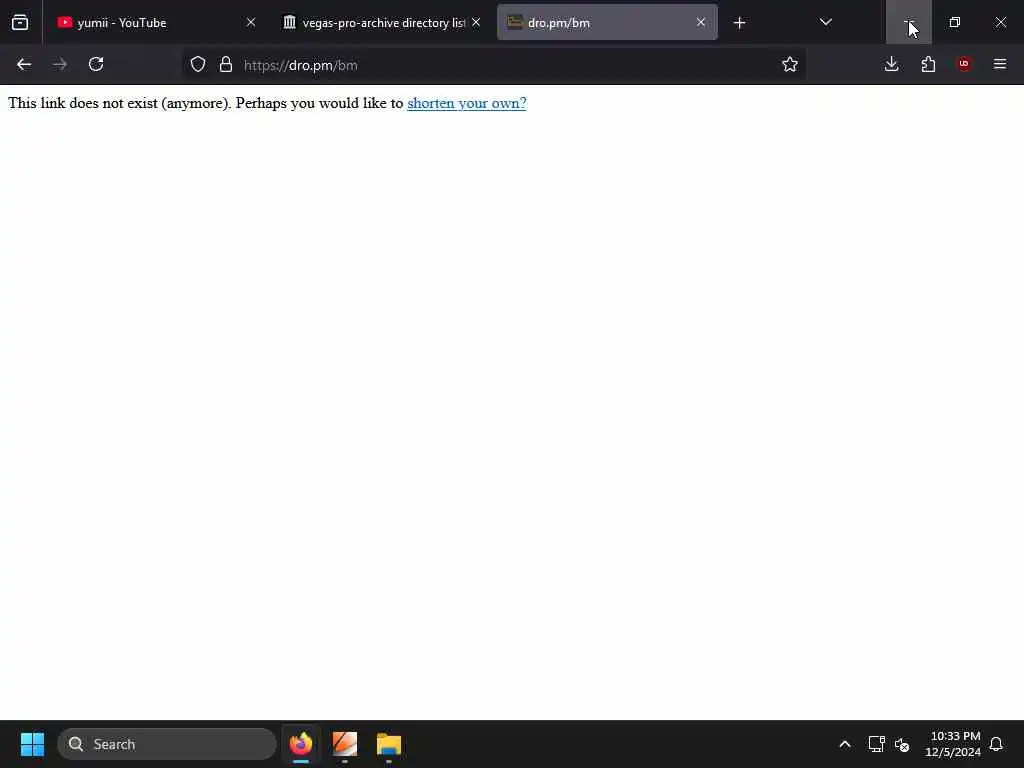View site security padlock info
The width and height of the screenshot is (1024, 768).
tap(226, 65)
